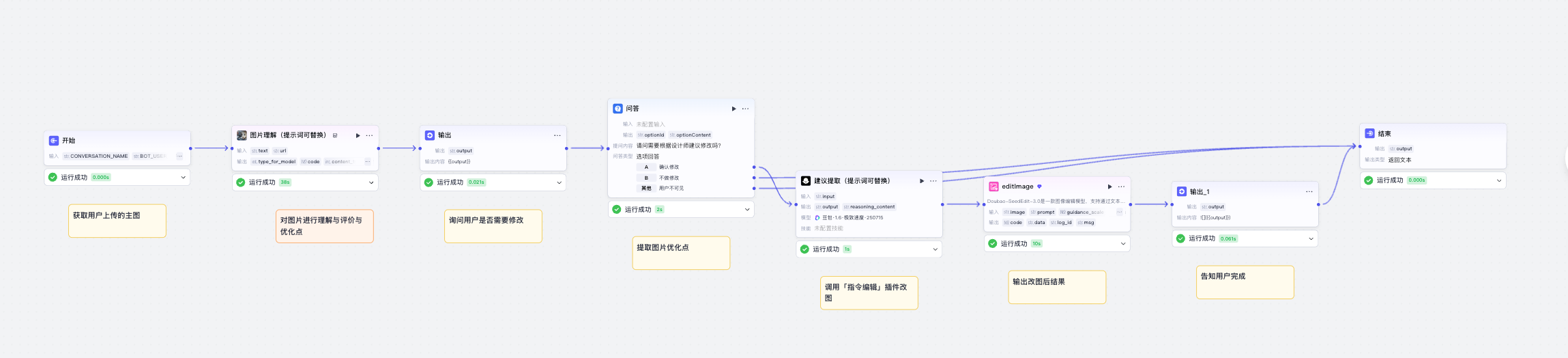Click the 获取用户上传的主图 sticky note
The height and width of the screenshot is (358, 1568).
pyautogui.click(x=117, y=221)
